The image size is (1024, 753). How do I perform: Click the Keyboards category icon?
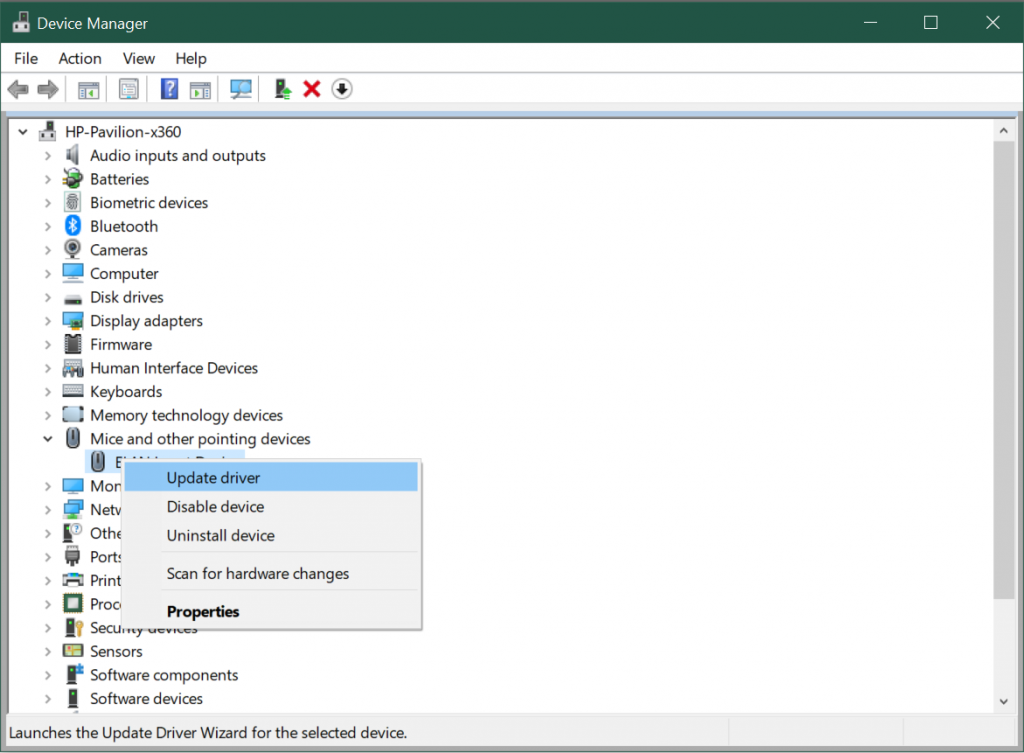tap(72, 391)
